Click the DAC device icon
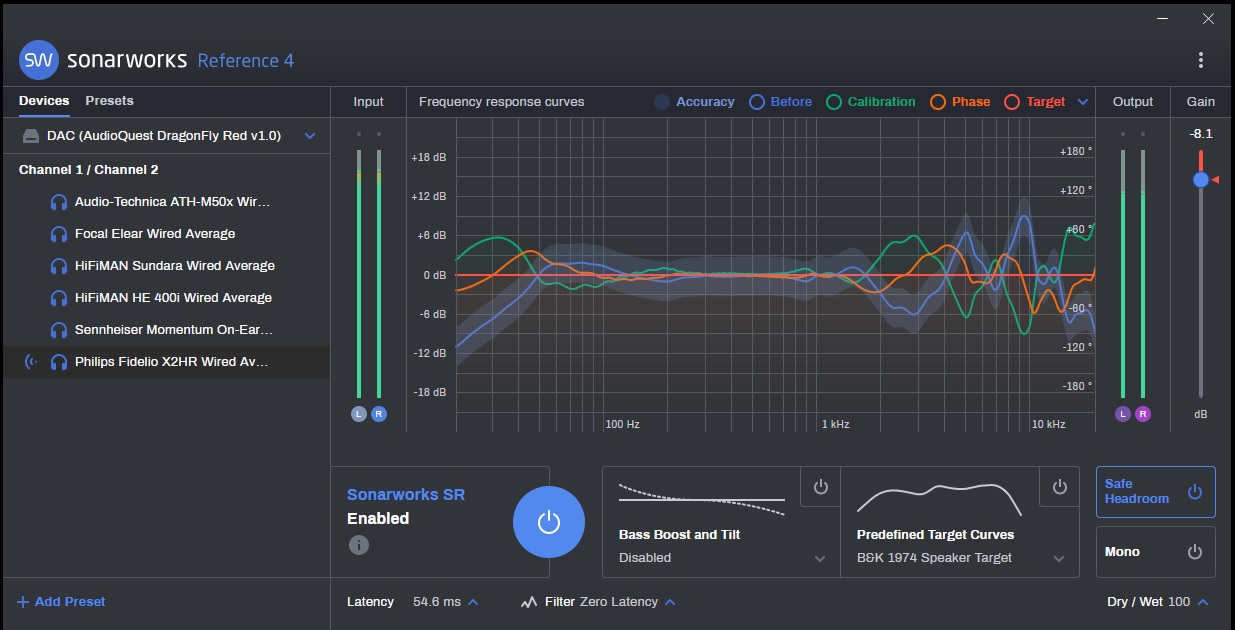This screenshot has height=630, width=1235. (30, 135)
